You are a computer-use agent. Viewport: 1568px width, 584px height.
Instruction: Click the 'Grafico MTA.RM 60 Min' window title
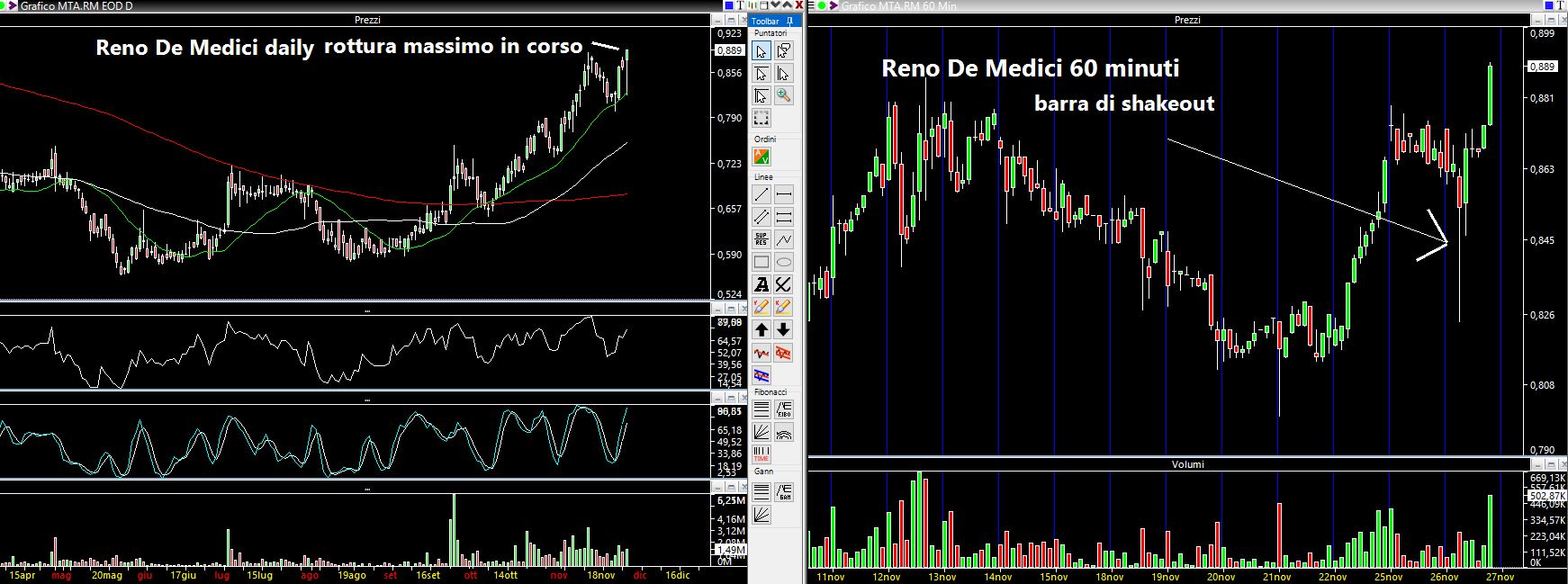coord(899,6)
